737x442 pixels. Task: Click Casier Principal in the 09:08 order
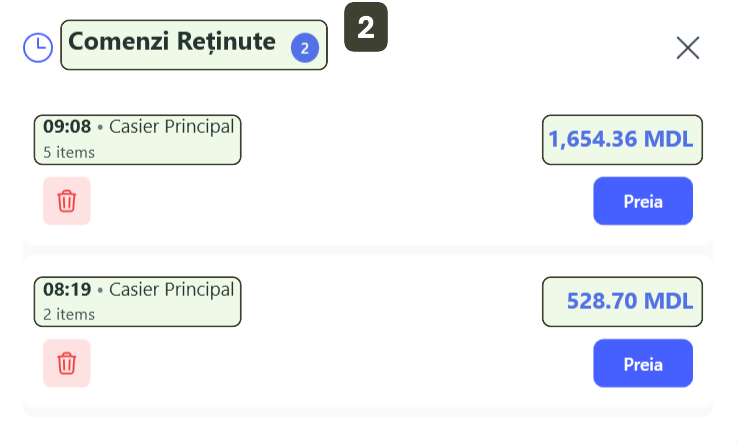(172, 127)
